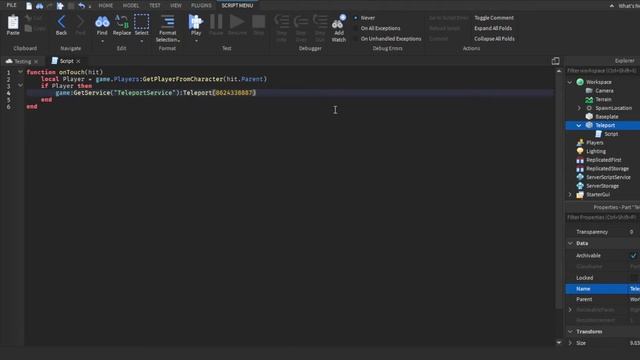Select Lighting service in Explorer
The height and width of the screenshot is (360, 640).
tap(596, 151)
